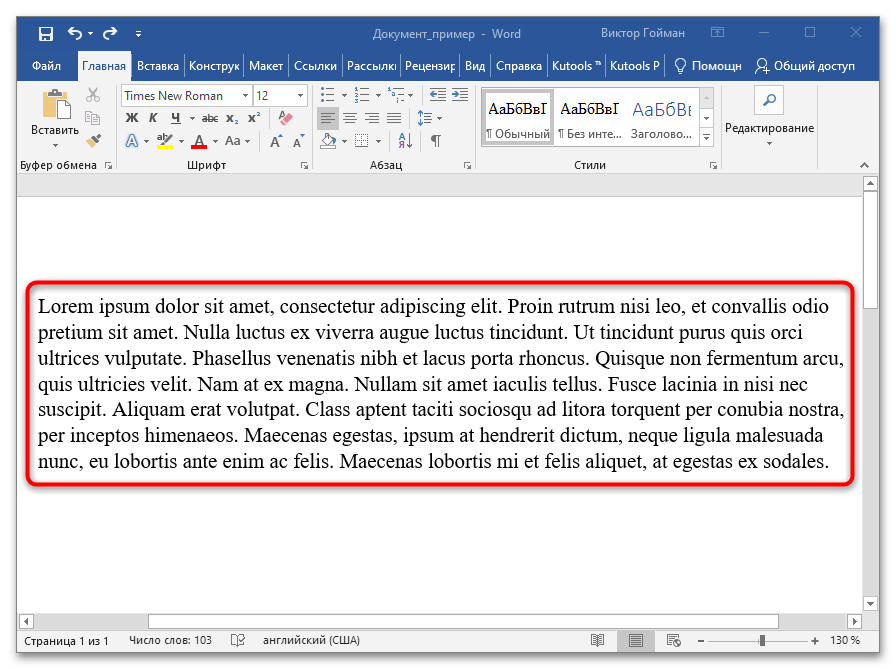Click the Undo arrow icon

click(74, 34)
